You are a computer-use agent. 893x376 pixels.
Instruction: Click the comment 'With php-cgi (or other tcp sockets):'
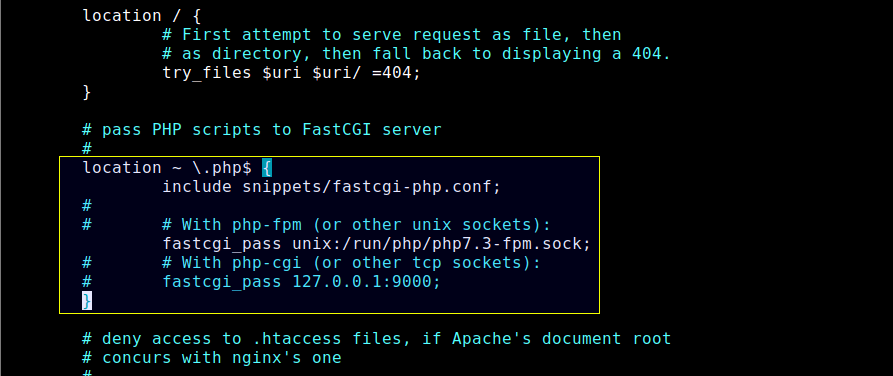tap(351, 263)
